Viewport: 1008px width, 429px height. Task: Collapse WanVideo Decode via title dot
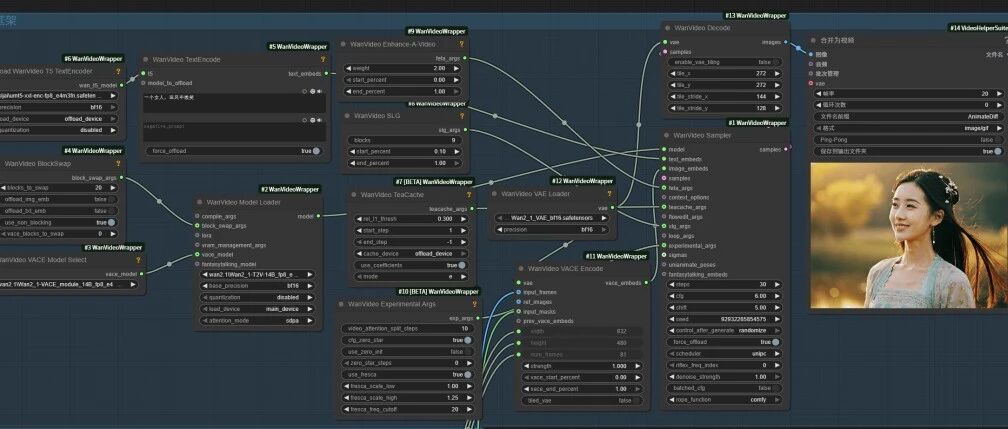point(667,28)
